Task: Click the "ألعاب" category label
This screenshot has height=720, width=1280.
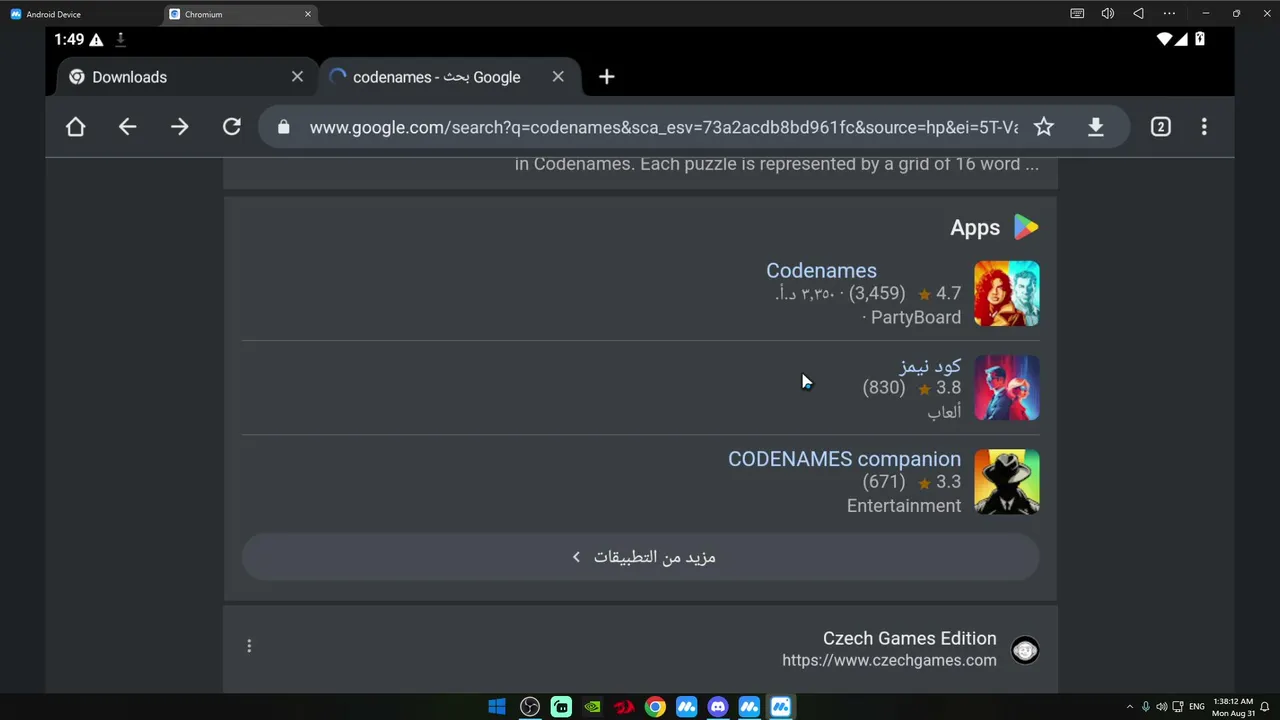Action: pyautogui.click(x=944, y=412)
